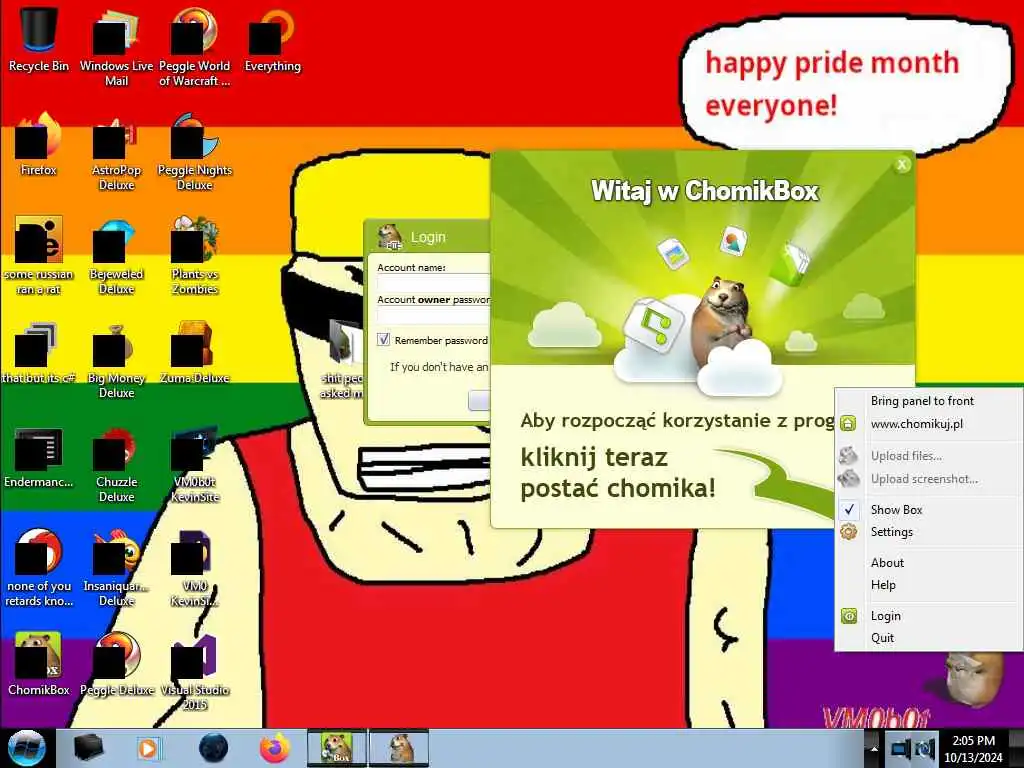The width and height of the screenshot is (1024, 768).
Task: Open Peggle World of Warcraft shortcut
Action: pyautogui.click(x=195, y=47)
